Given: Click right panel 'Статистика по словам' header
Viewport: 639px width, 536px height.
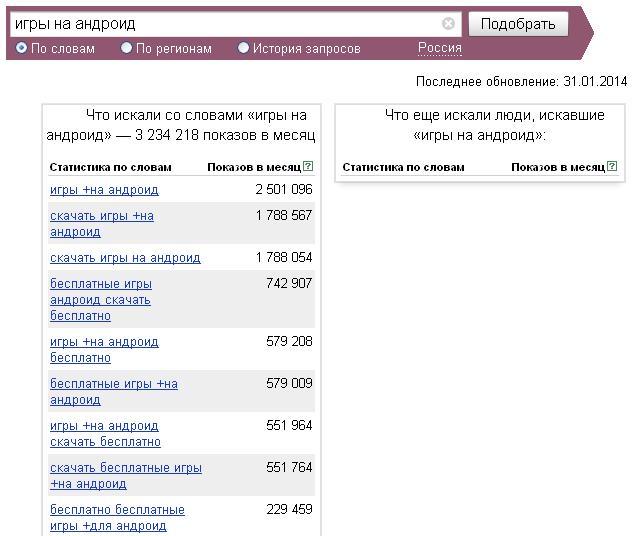Looking at the screenshot, I should pos(403,167).
